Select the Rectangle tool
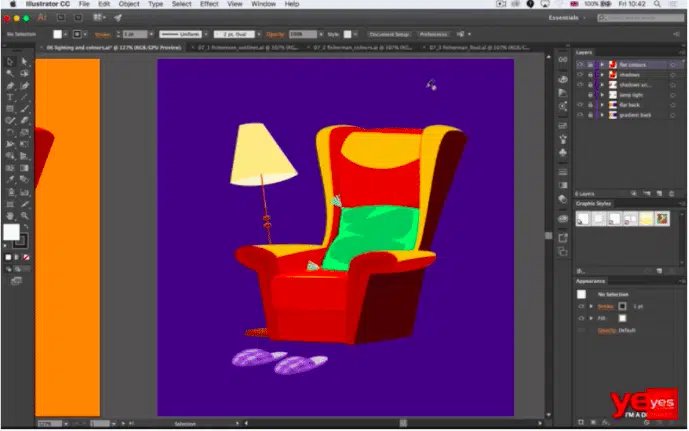 pos(10,109)
